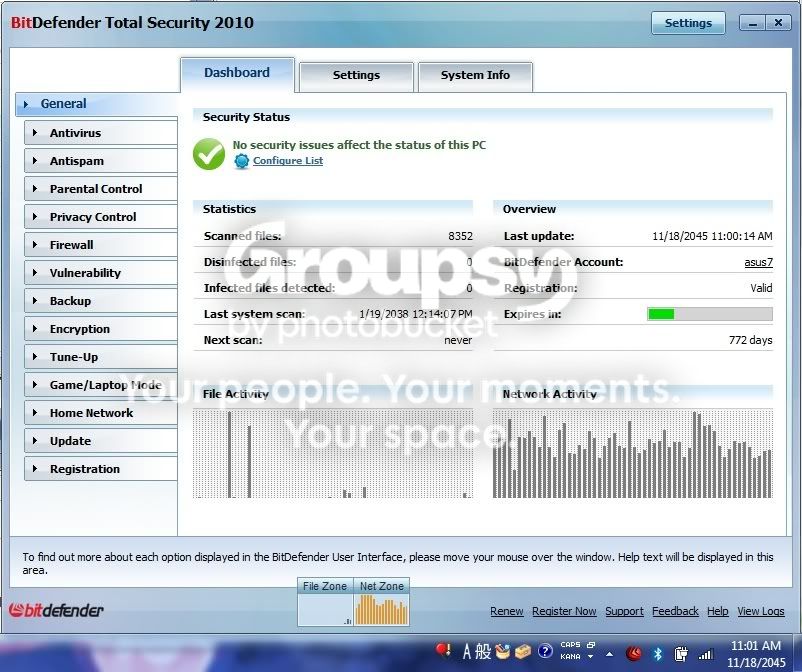Screen dimensions: 802x672
Task: Click the Next scan 'never' value
Action: pos(458,340)
